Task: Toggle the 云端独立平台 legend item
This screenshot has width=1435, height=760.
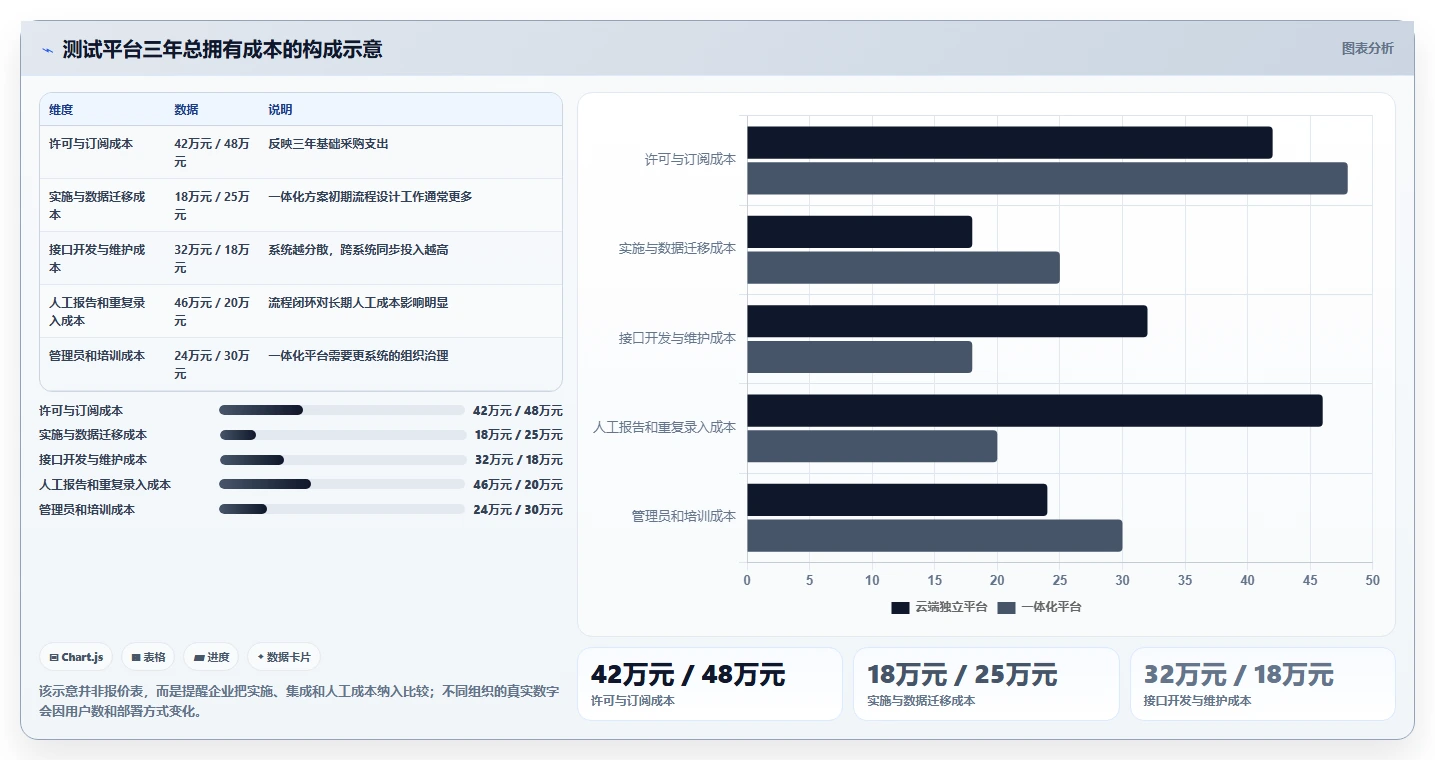Action: [939, 607]
